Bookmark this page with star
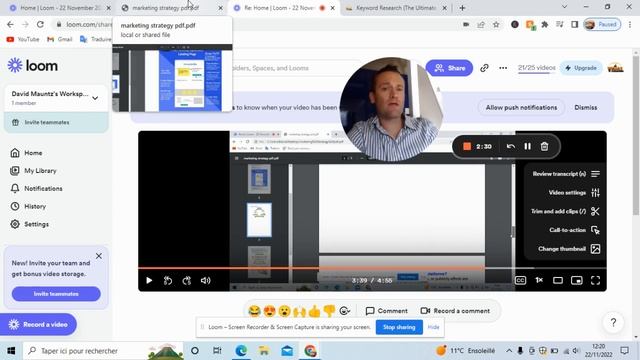Viewport: 640px width, 360px height. [x=496, y=24]
